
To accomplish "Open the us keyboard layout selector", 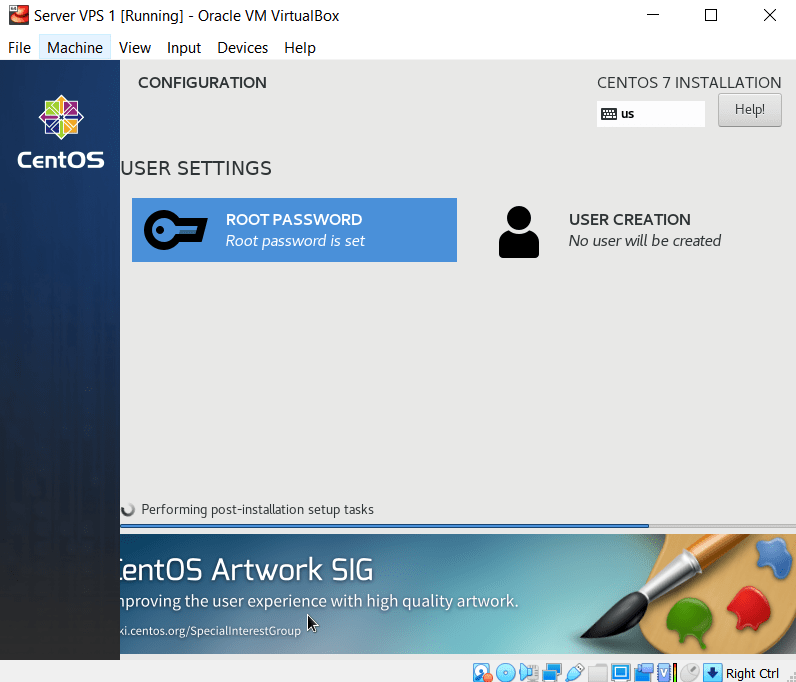I will pyautogui.click(x=650, y=114).
